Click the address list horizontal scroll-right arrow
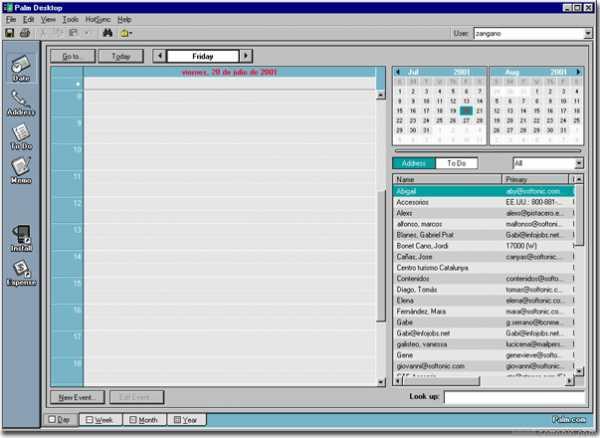The height and width of the screenshot is (438, 600). (x=570, y=381)
